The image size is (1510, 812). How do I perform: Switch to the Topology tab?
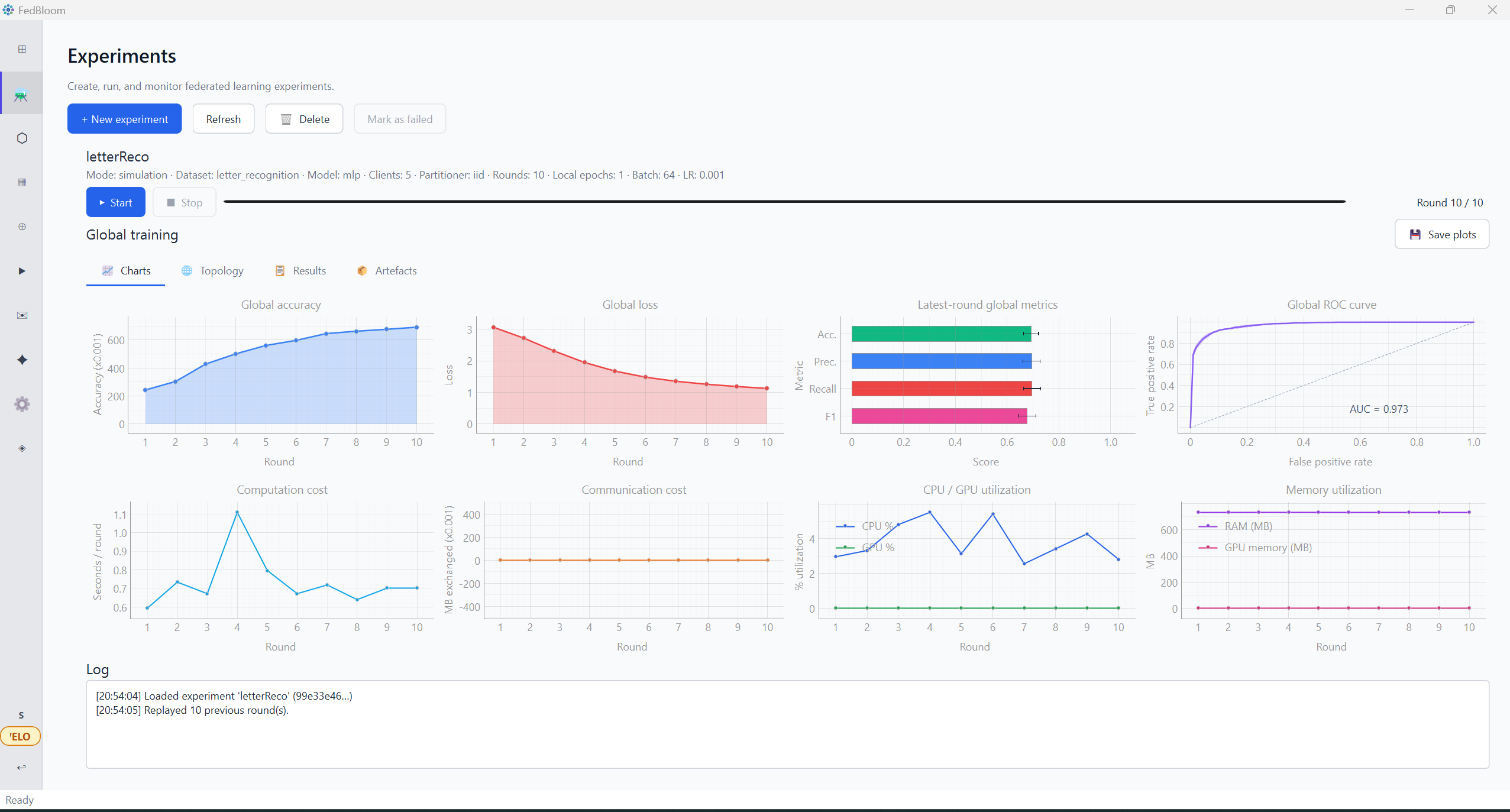point(212,270)
